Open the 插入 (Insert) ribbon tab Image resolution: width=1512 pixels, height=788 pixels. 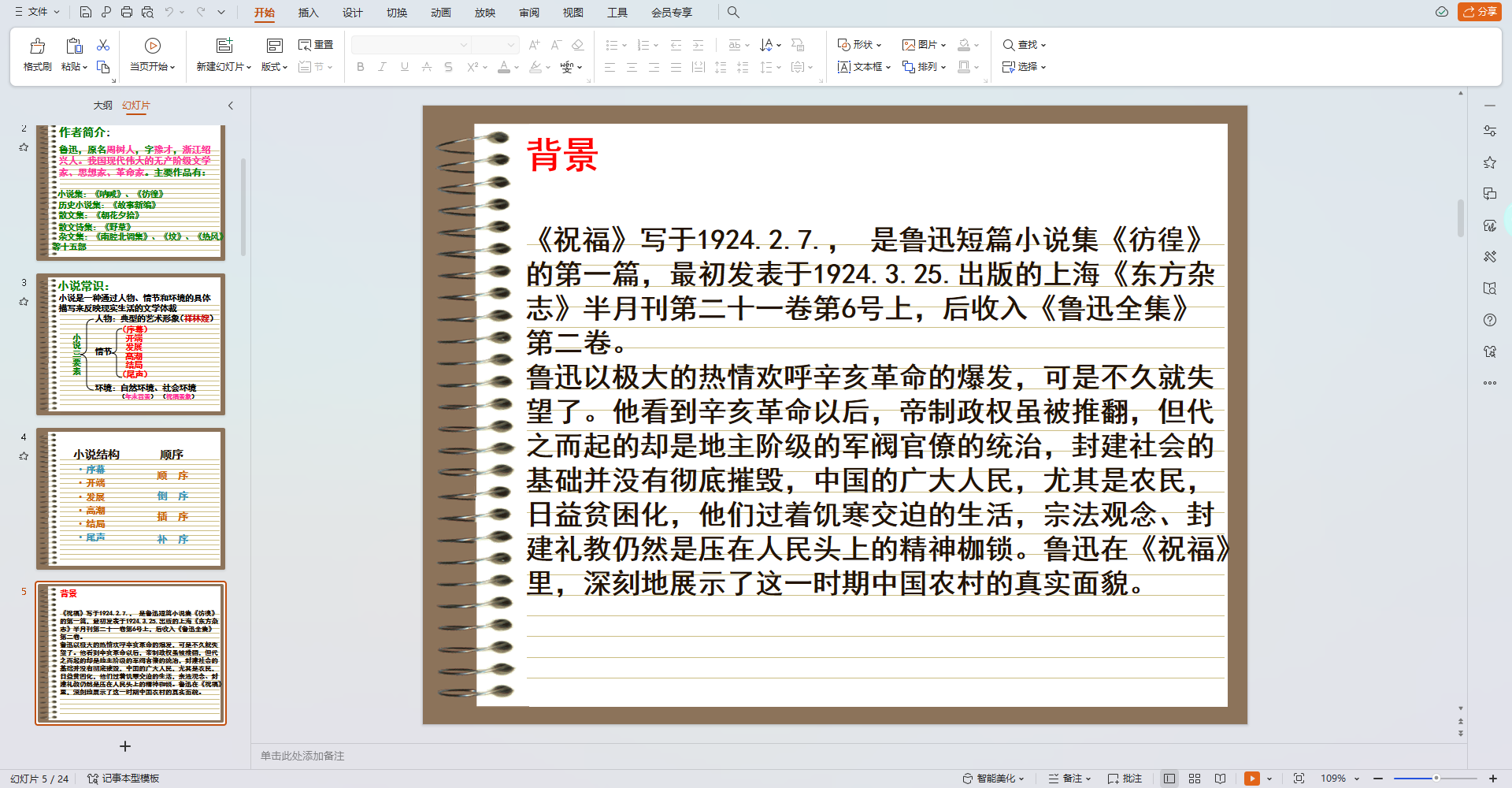[x=308, y=13]
